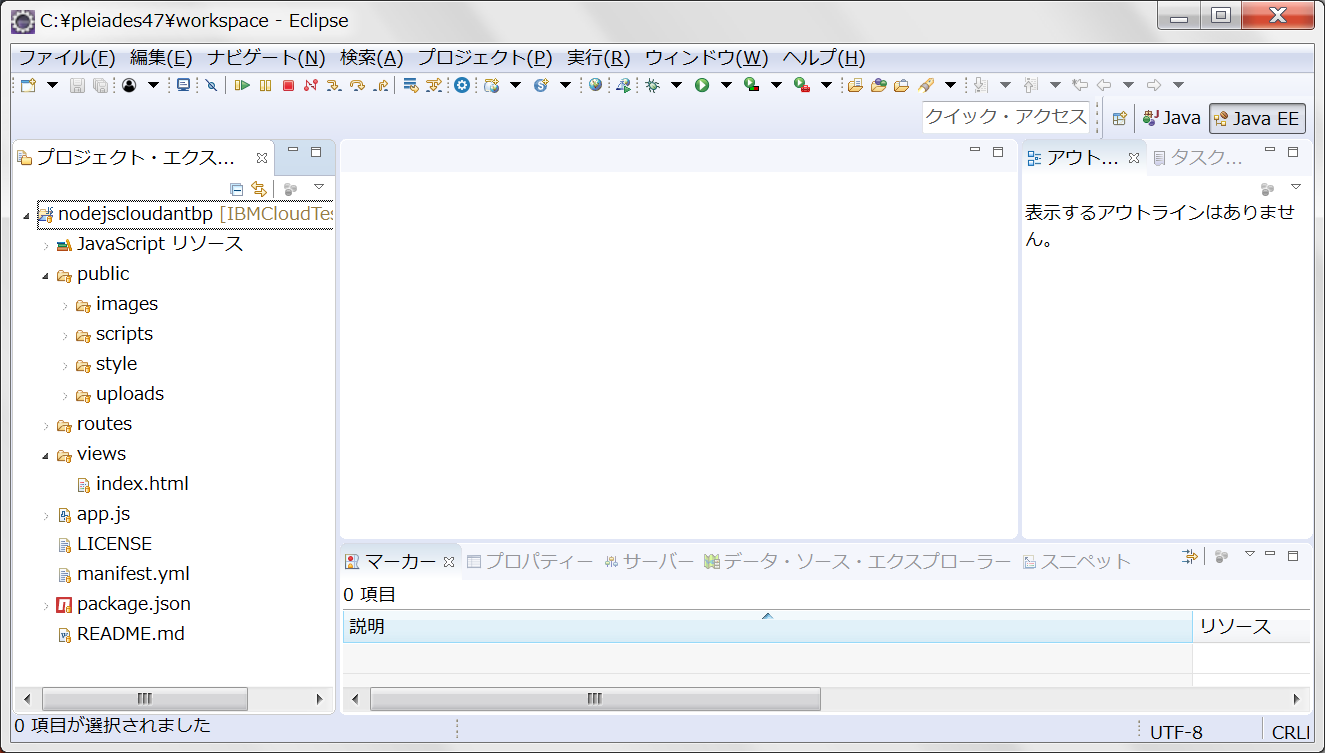Click the Step Over icon

click(357, 85)
